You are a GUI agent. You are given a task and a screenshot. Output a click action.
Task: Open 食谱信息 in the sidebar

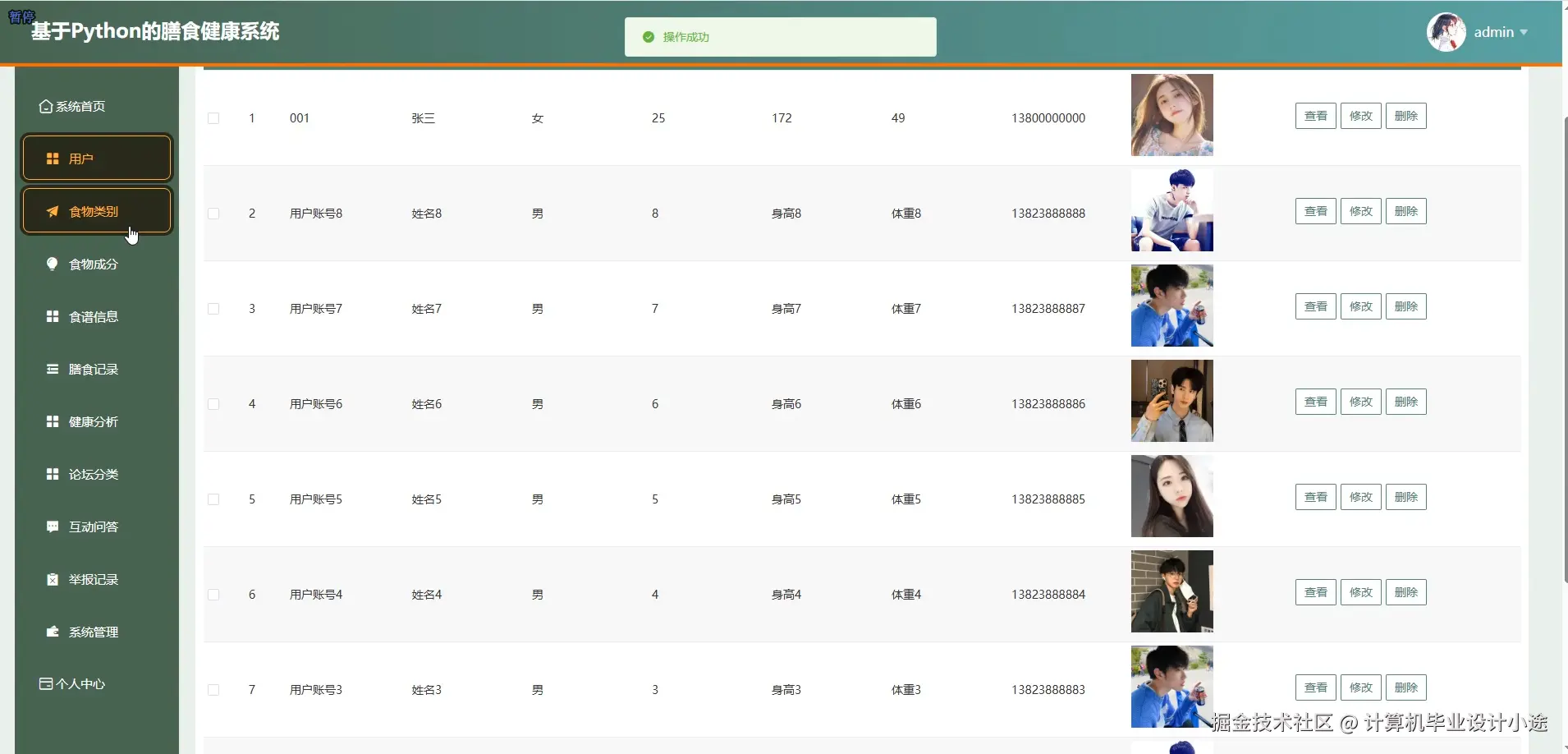(x=97, y=316)
